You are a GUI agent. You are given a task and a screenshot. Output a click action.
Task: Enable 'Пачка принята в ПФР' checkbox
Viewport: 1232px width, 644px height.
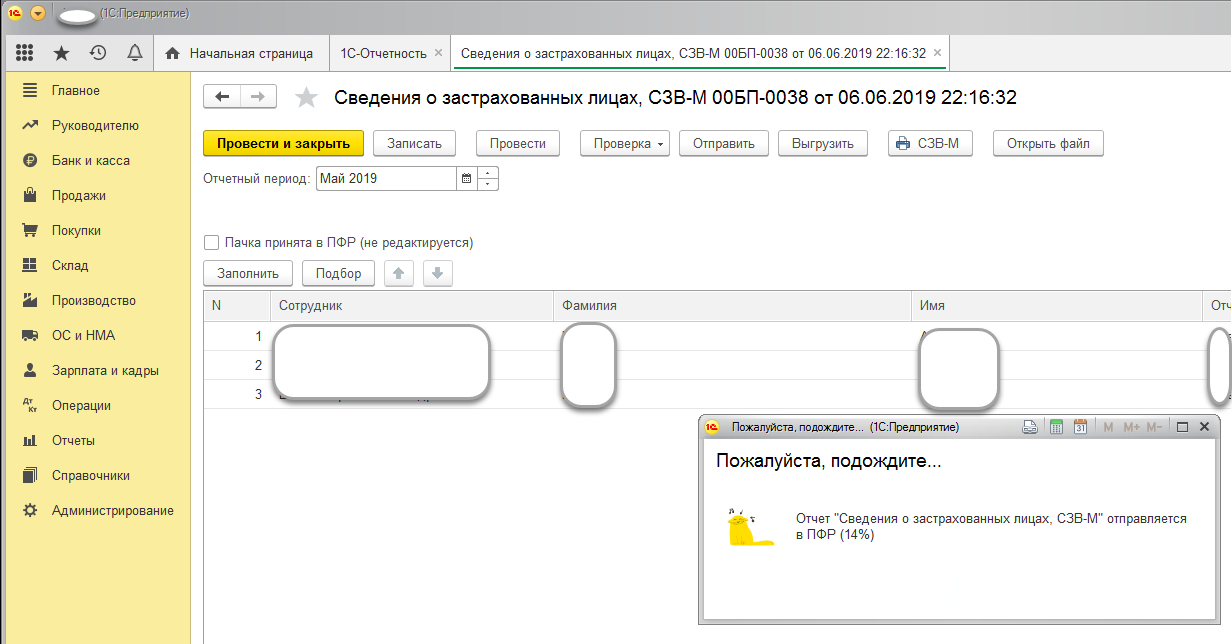[x=211, y=242]
